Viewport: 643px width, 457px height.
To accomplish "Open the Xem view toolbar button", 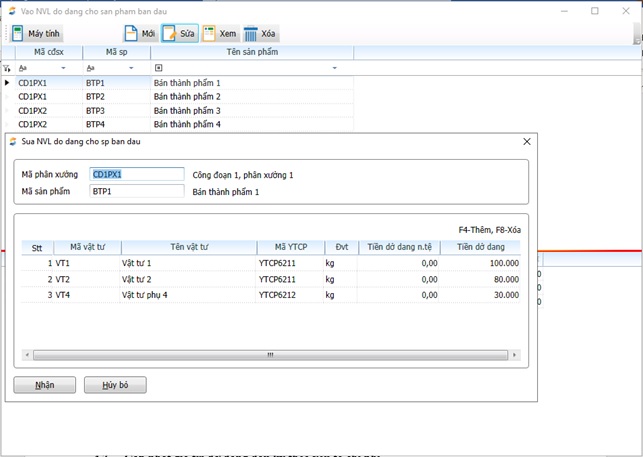I will click(x=220, y=34).
